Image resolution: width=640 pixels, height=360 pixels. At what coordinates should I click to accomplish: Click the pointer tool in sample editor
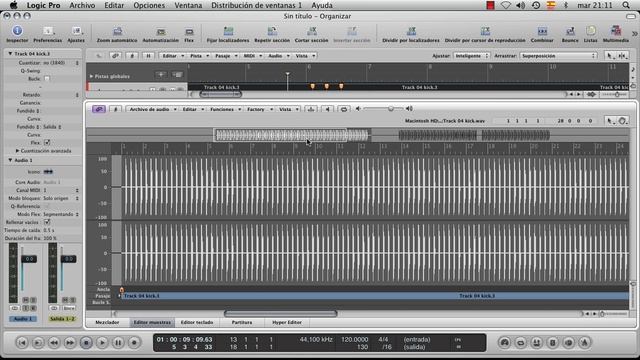(610, 121)
